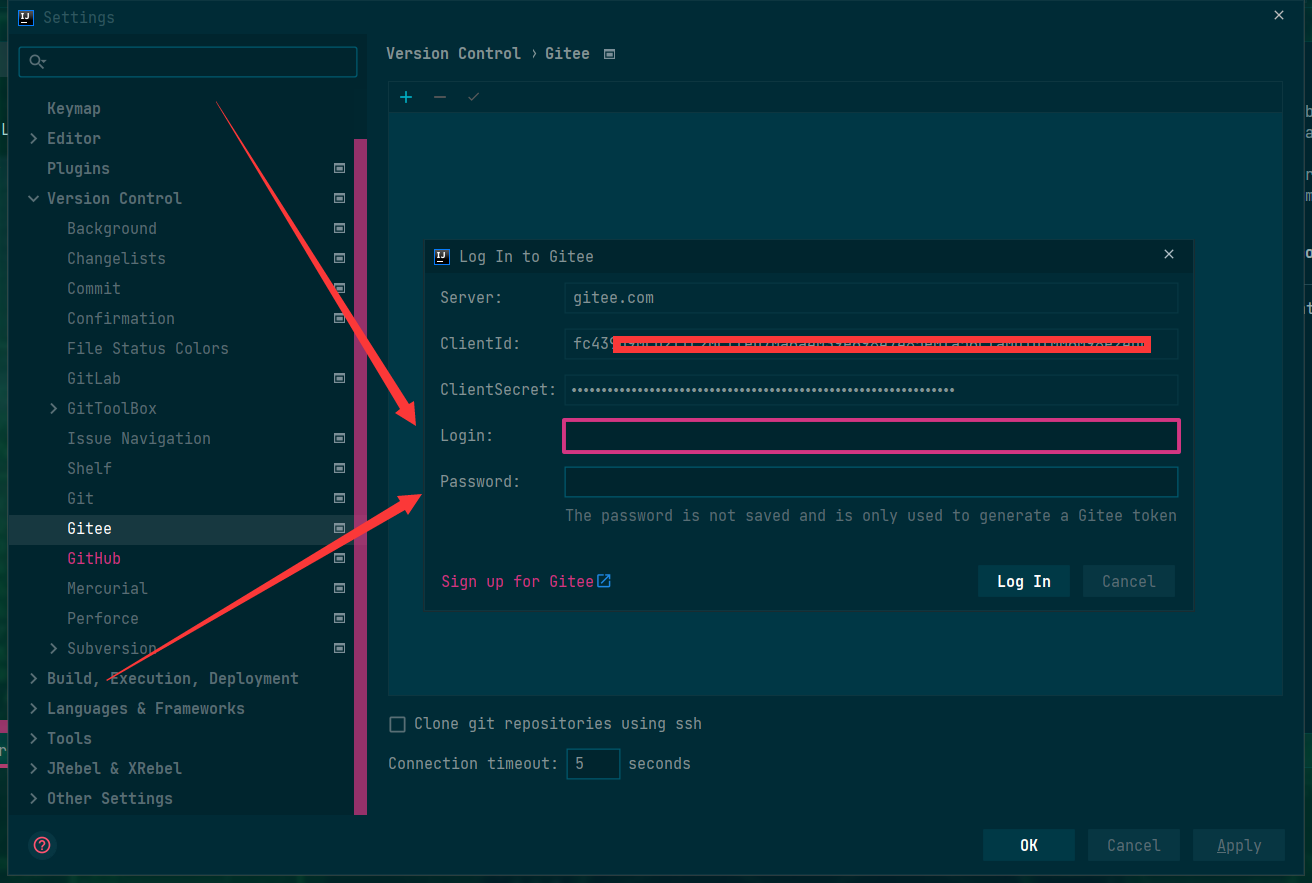
Task: Click the search magnifier icon in Settings
Action: [37, 62]
